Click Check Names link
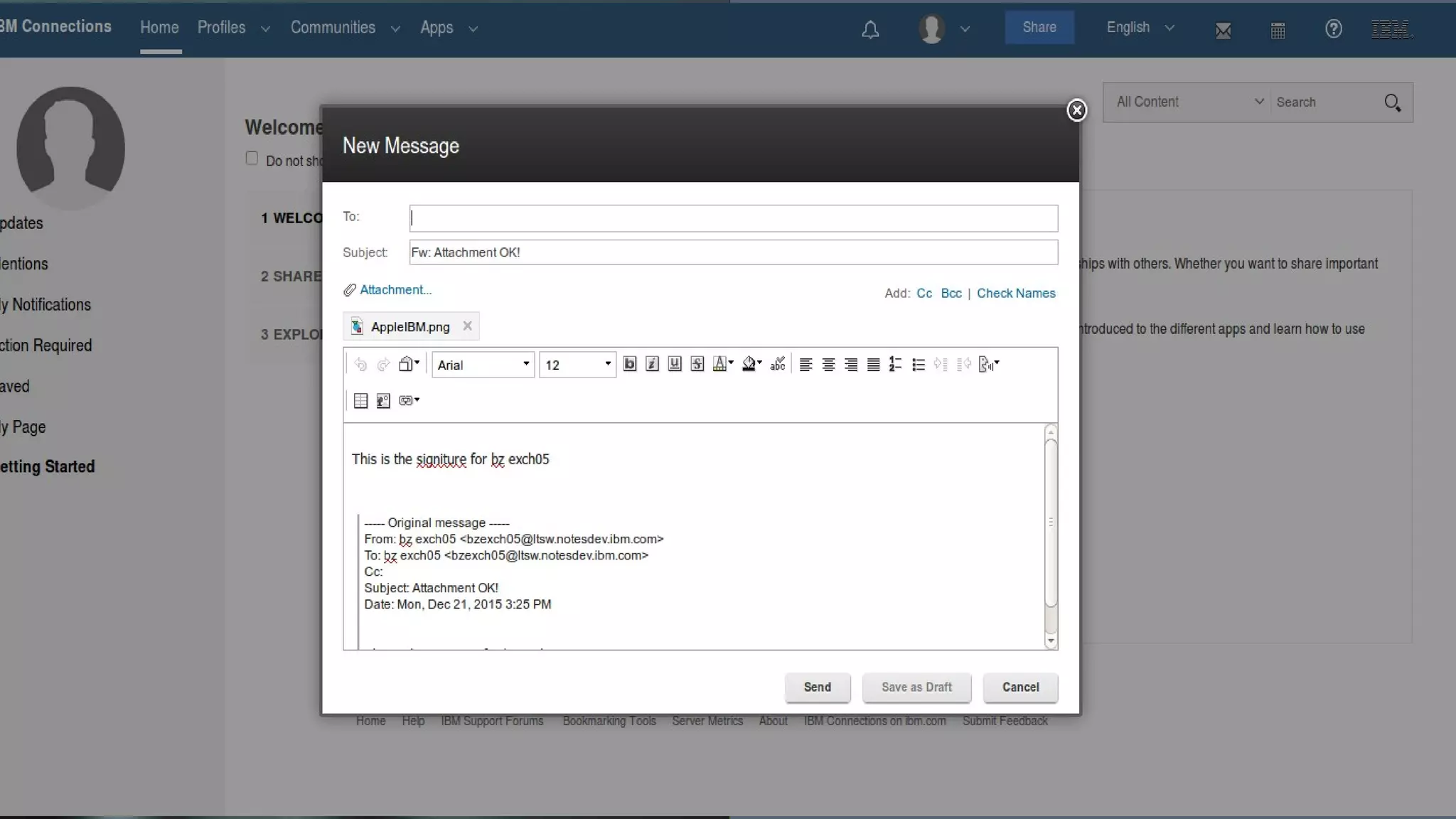 tap(1016, 293)
